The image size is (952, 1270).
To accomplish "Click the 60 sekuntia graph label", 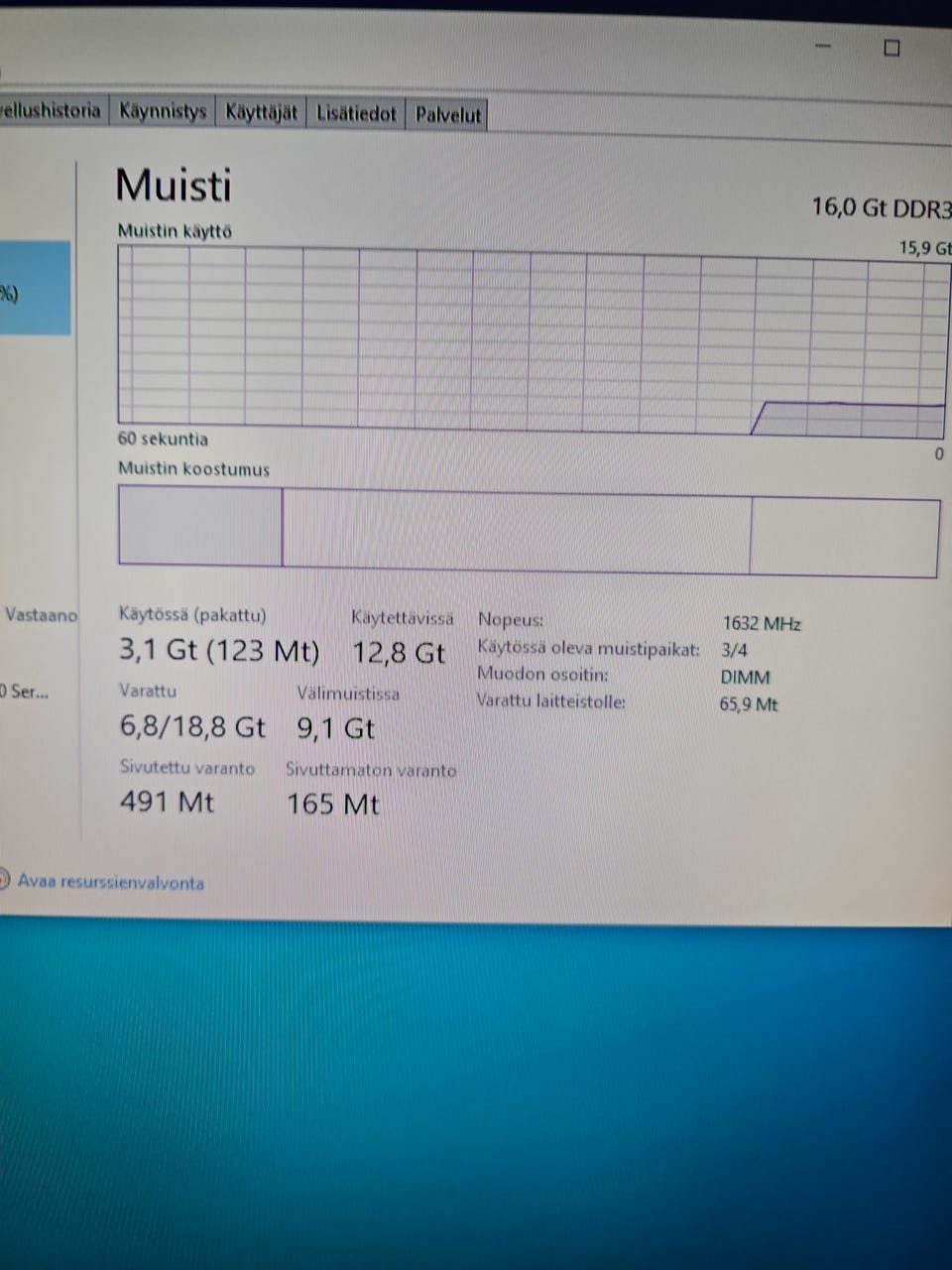I will [163, 439].
